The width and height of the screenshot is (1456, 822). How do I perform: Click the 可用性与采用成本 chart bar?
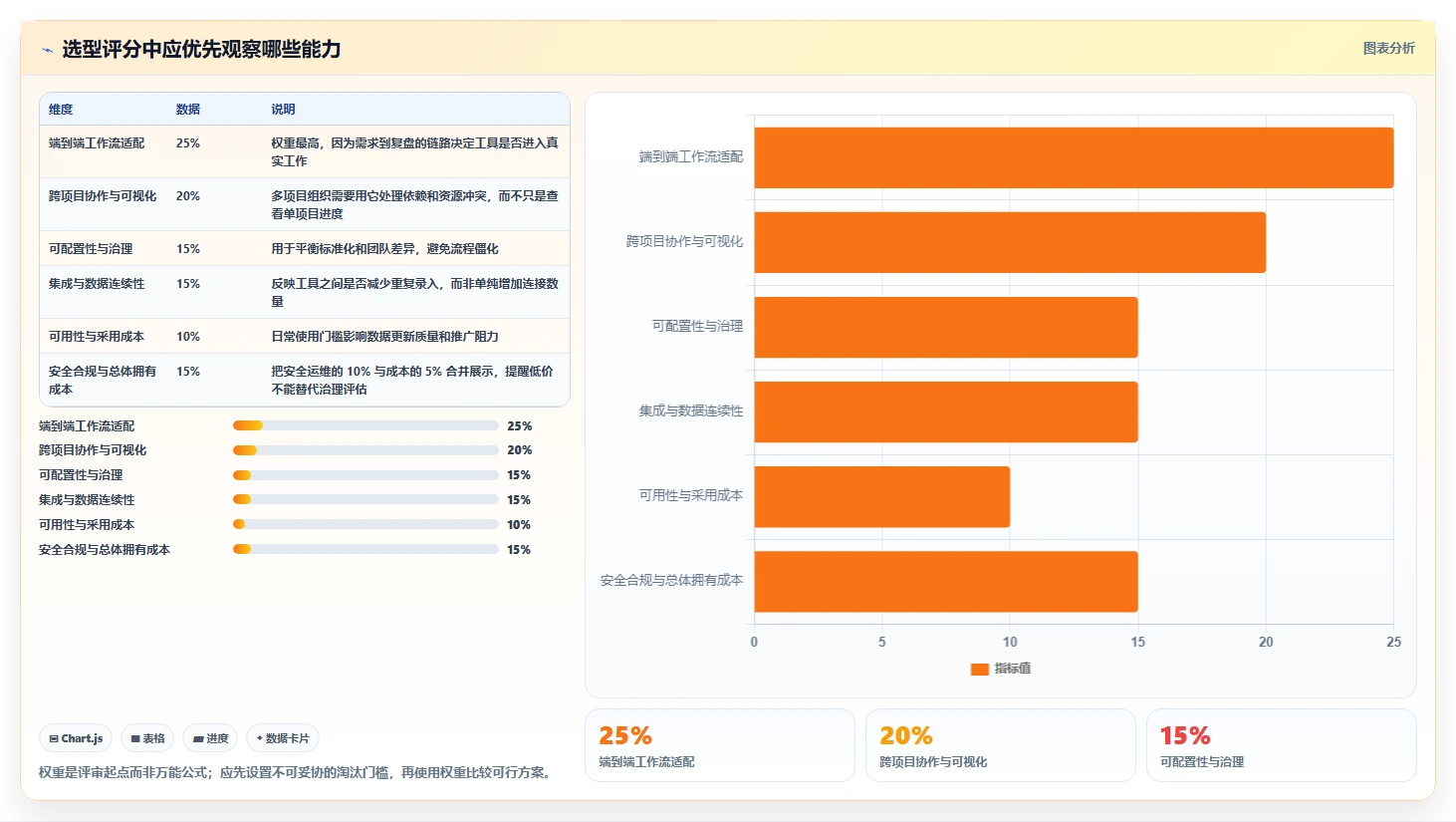click(881, 496)
